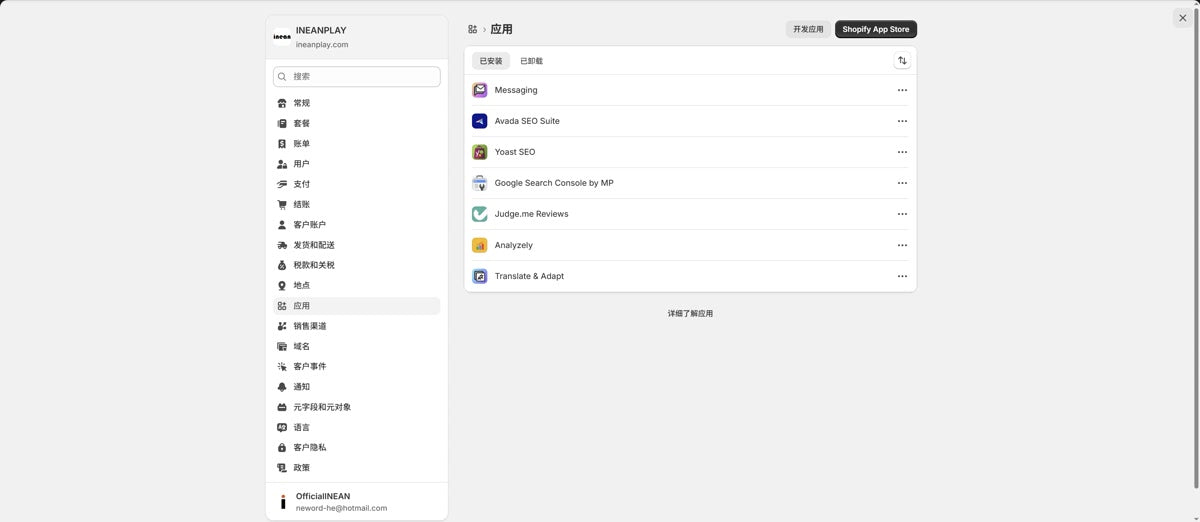The width and height of the screenshot is (1200, 522).
Task: Click the Yoast SEO app name
Action: coord(515,152)
